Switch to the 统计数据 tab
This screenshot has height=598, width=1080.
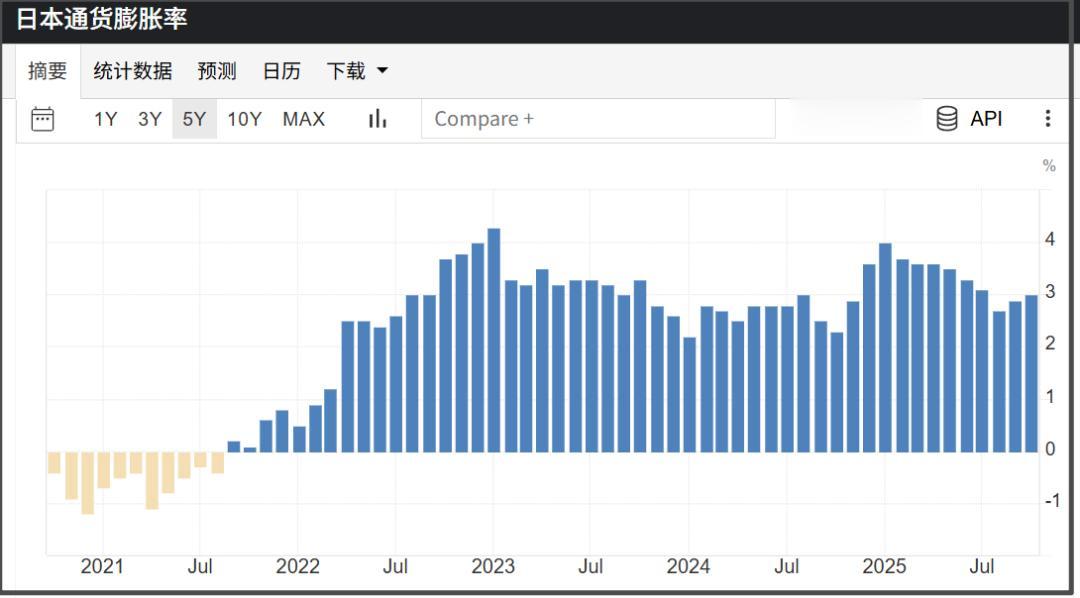click(131, 71)
